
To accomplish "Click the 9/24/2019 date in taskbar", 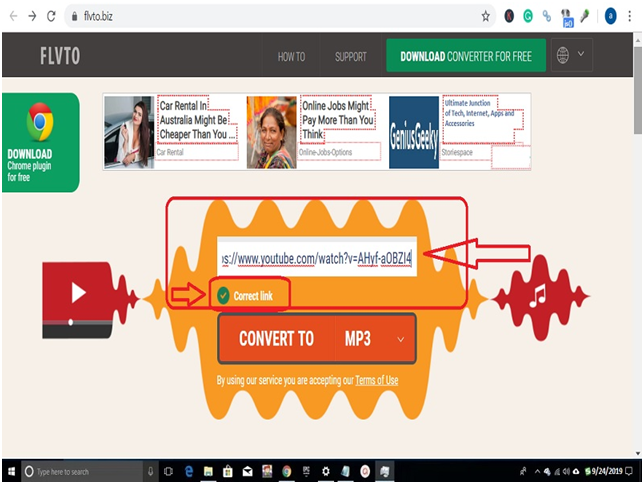I will (x=607, y=471).
